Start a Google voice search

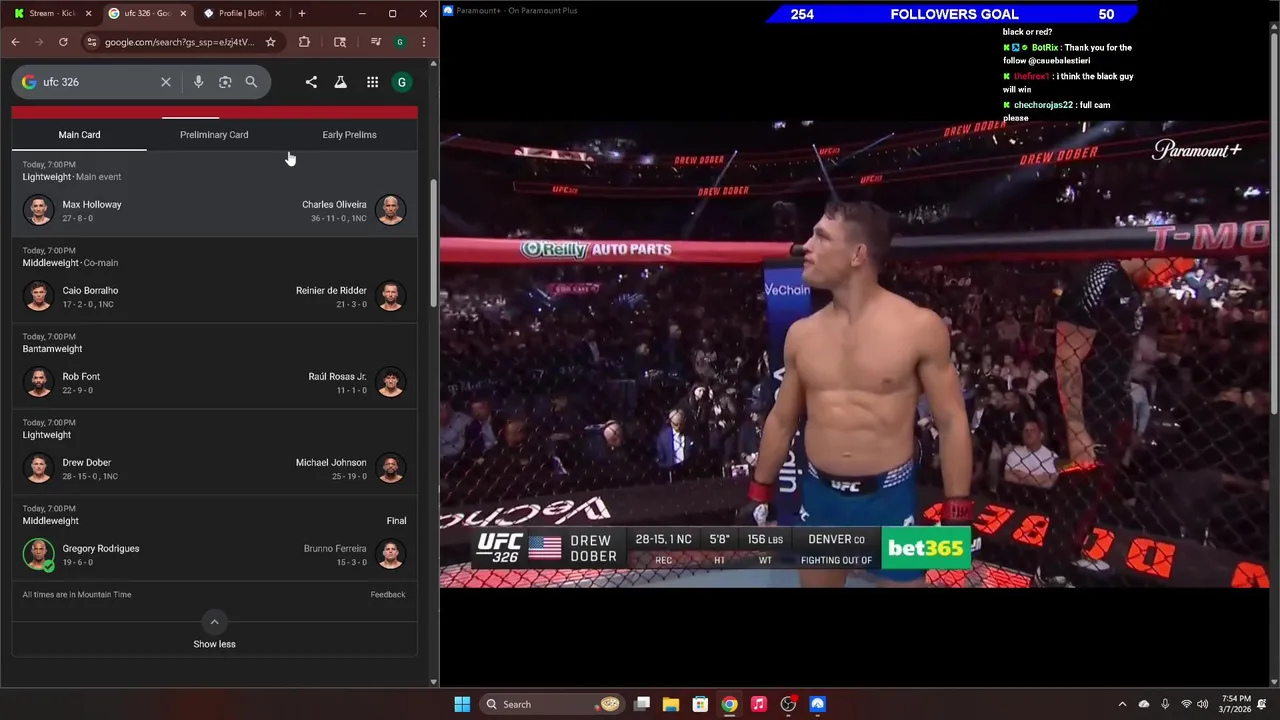pos(198,82)
